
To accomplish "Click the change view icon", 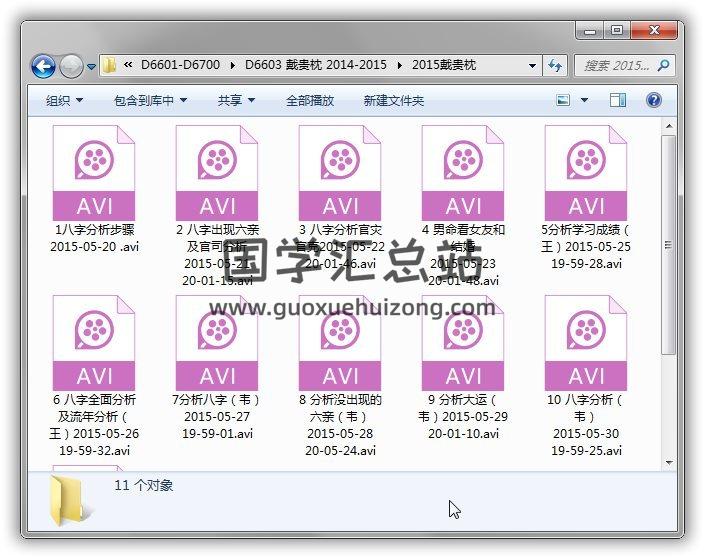I will [x=564, y=100].
